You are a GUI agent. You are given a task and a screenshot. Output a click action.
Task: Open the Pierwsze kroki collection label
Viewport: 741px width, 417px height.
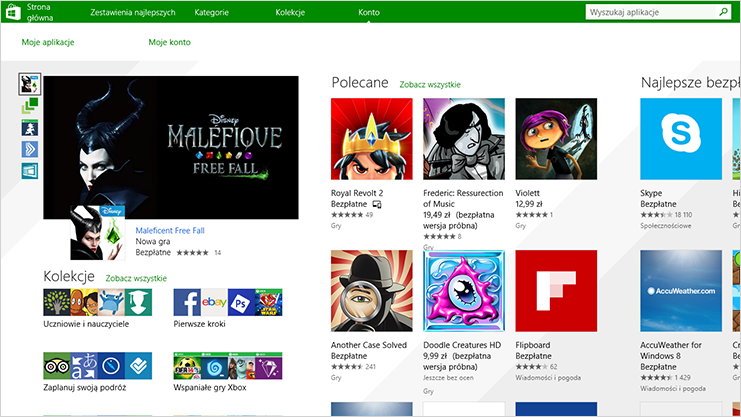point(199,324)
